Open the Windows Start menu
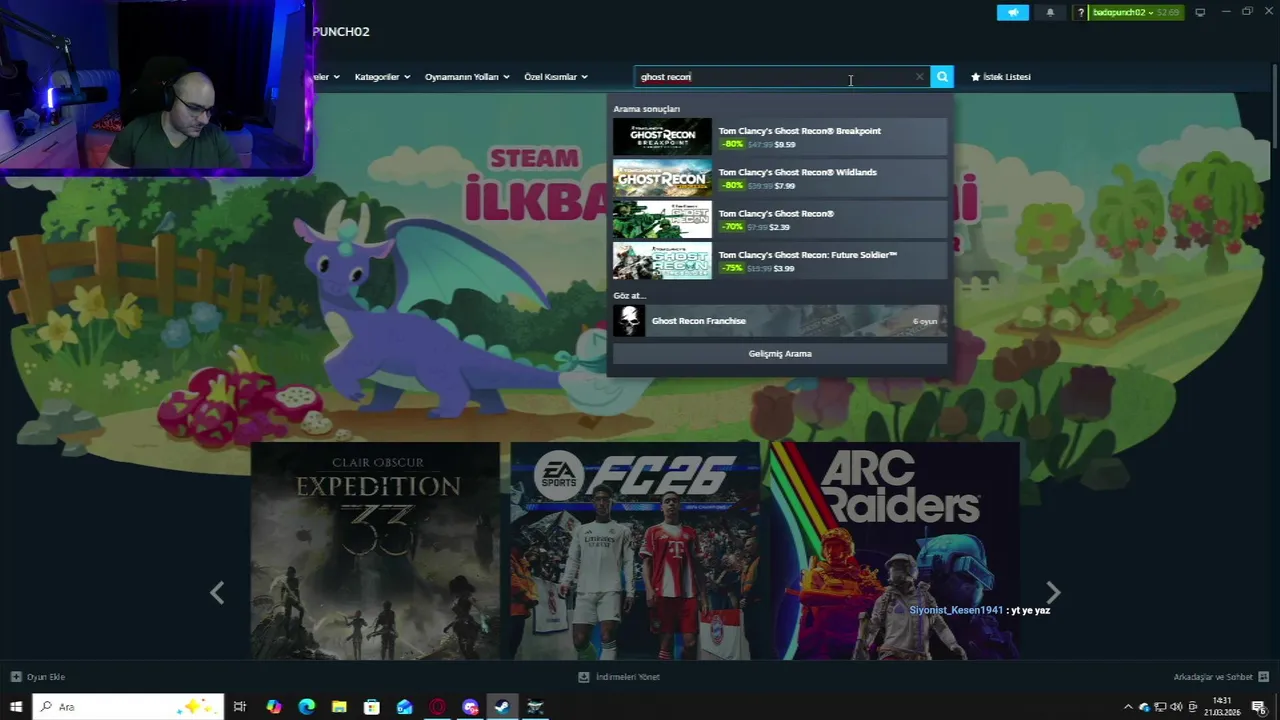 (15, 707)
